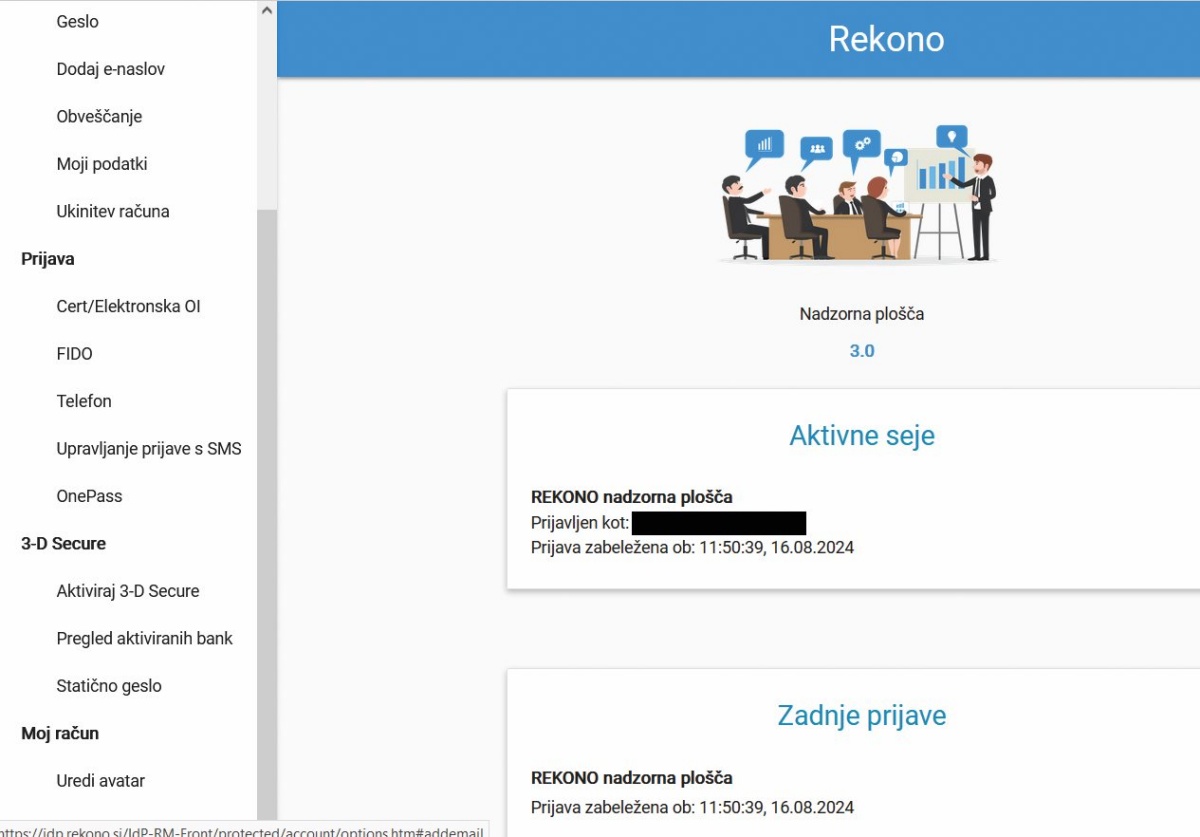The height and width of the screenshot is (837, 1200).
Task: Click the Prijavljen kot label
Action: coord(580,523)
